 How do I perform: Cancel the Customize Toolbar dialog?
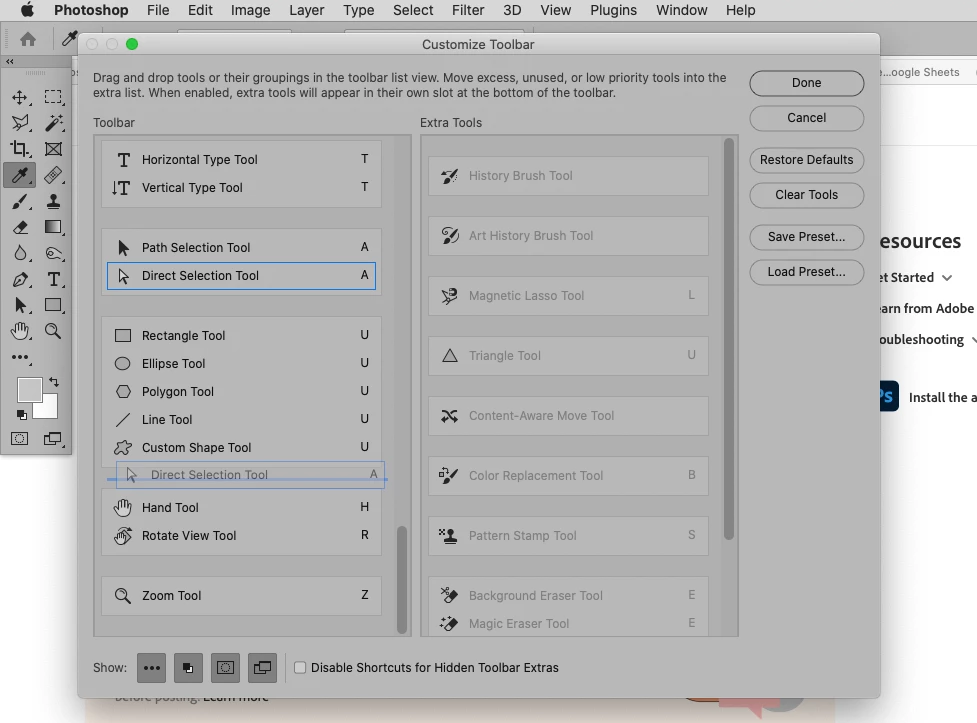[x=806, y=118]
